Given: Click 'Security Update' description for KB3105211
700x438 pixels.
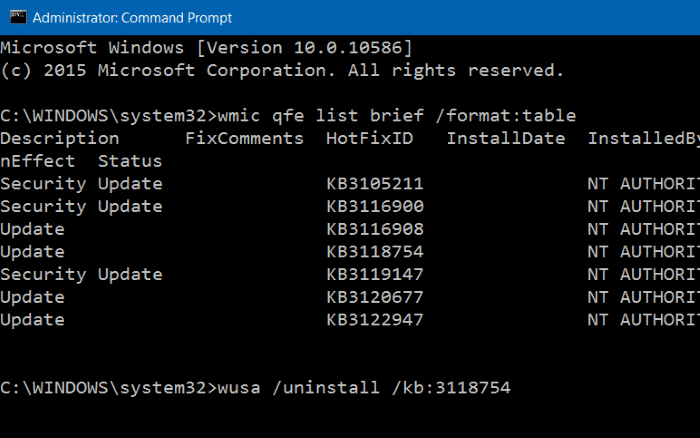Looking at the screenshot, I should click(81, 184).
